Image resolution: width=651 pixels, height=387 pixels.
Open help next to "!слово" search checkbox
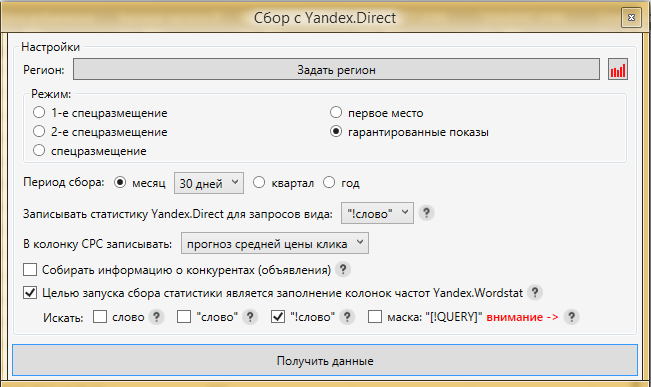347,317
